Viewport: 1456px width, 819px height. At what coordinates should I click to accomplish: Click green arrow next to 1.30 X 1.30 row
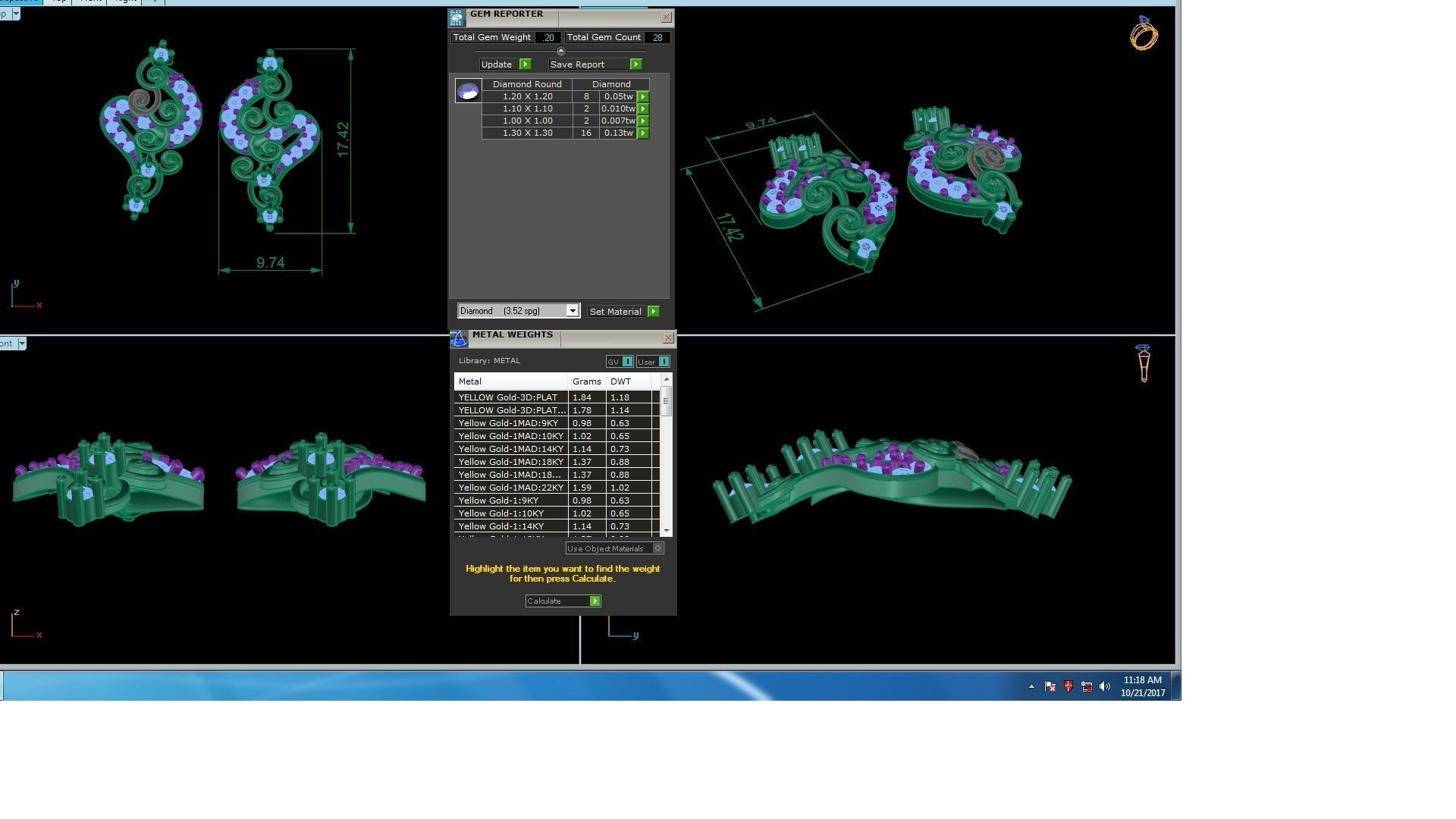(643, 133)
